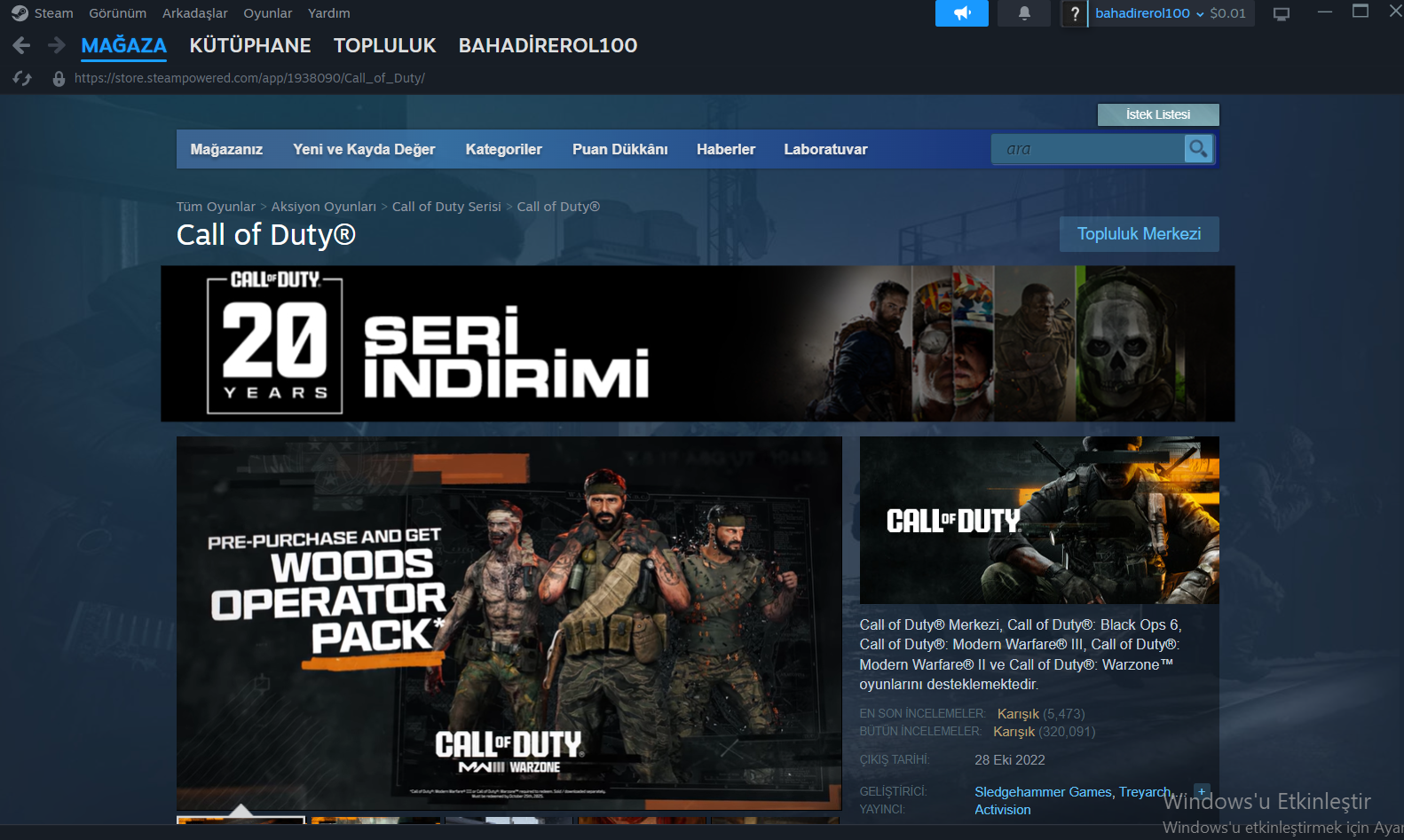Click the İstek Listesi button
The height and width of the screenshot is (840, 1404).
1158,114
